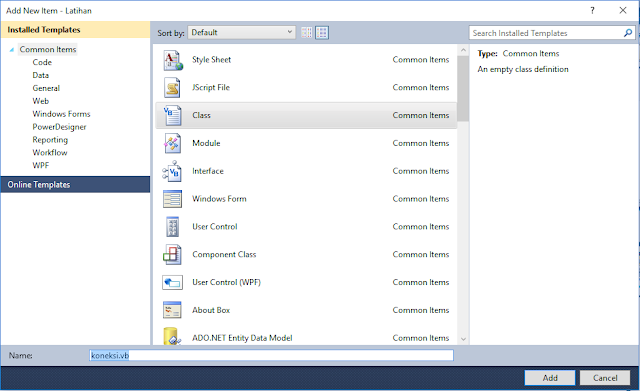Select the Interface template icon
Viewport: 640px width, 391px height.
point(172,171)
